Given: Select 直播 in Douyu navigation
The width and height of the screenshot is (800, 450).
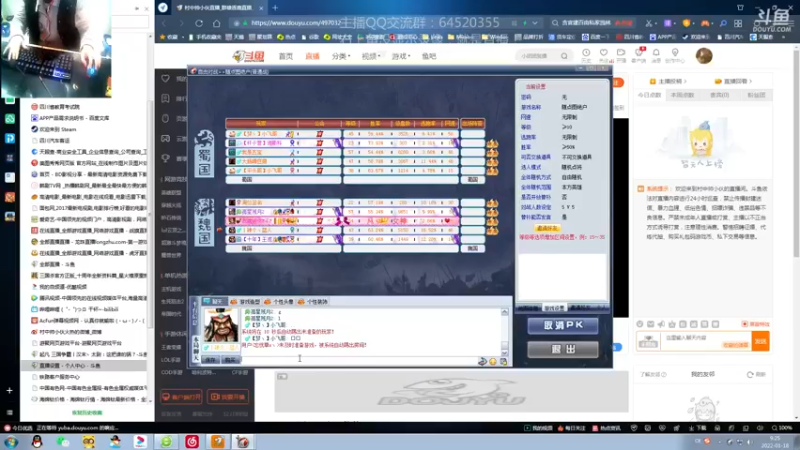Looking at the screenshot, I should [x=312, y=56].
